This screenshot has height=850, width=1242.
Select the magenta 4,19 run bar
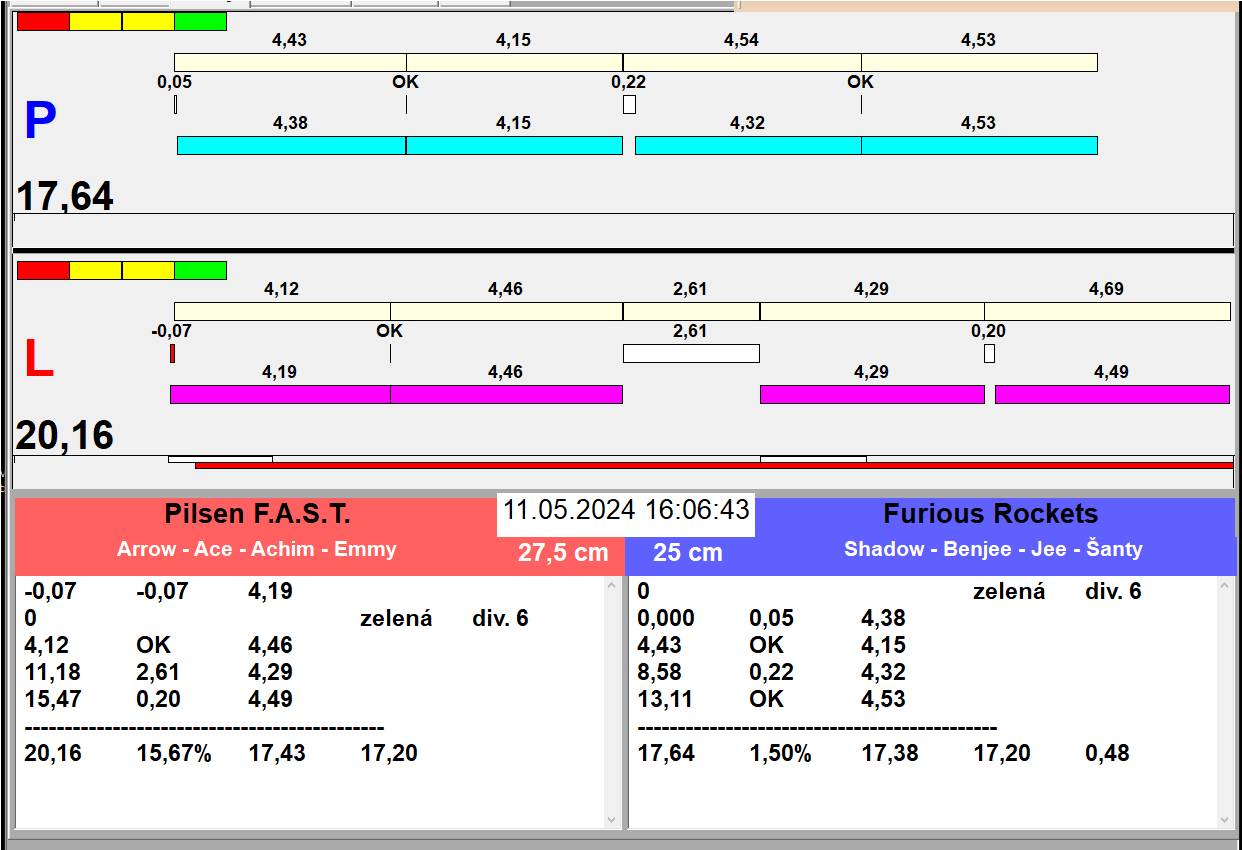(280, 394)
